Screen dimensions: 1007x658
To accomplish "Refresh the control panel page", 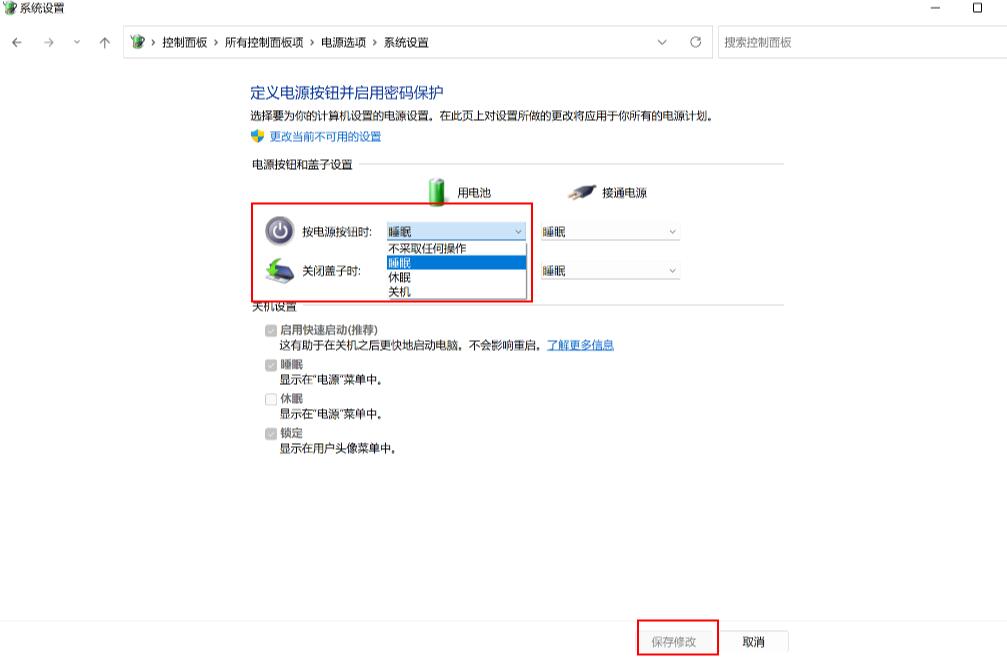I will (696, 42).
